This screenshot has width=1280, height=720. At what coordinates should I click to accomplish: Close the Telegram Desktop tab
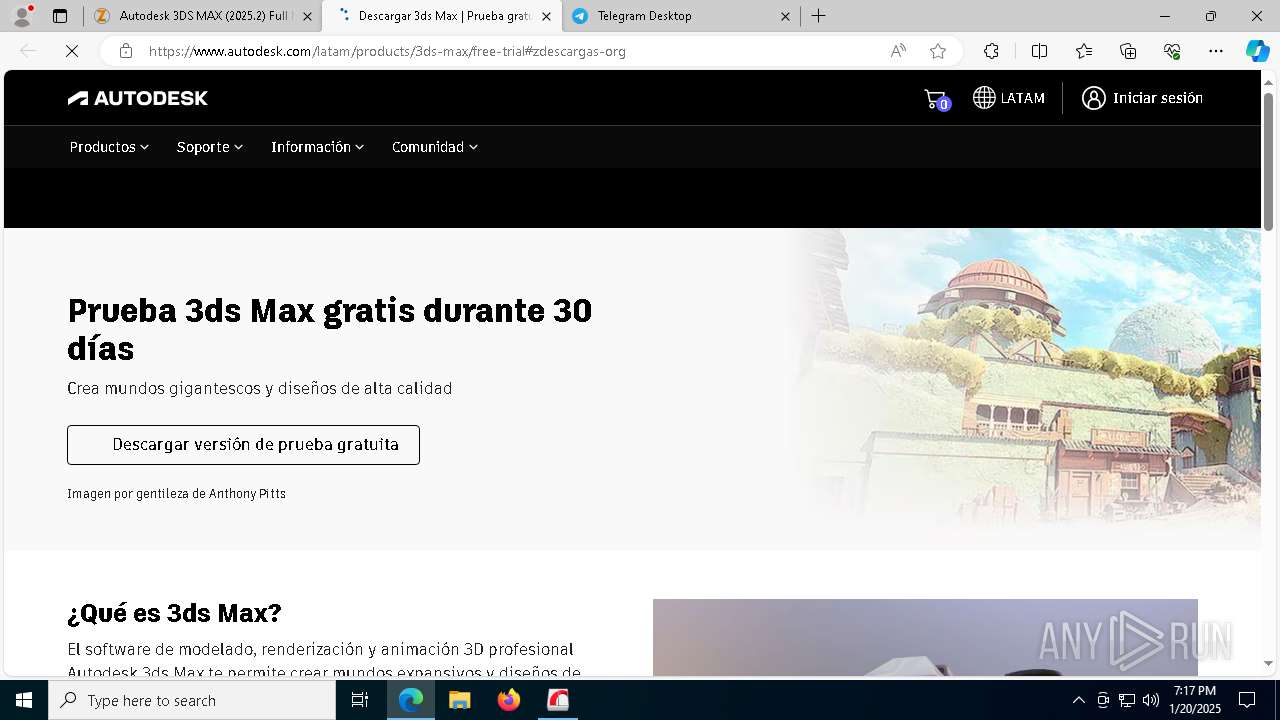click(785, 16)
